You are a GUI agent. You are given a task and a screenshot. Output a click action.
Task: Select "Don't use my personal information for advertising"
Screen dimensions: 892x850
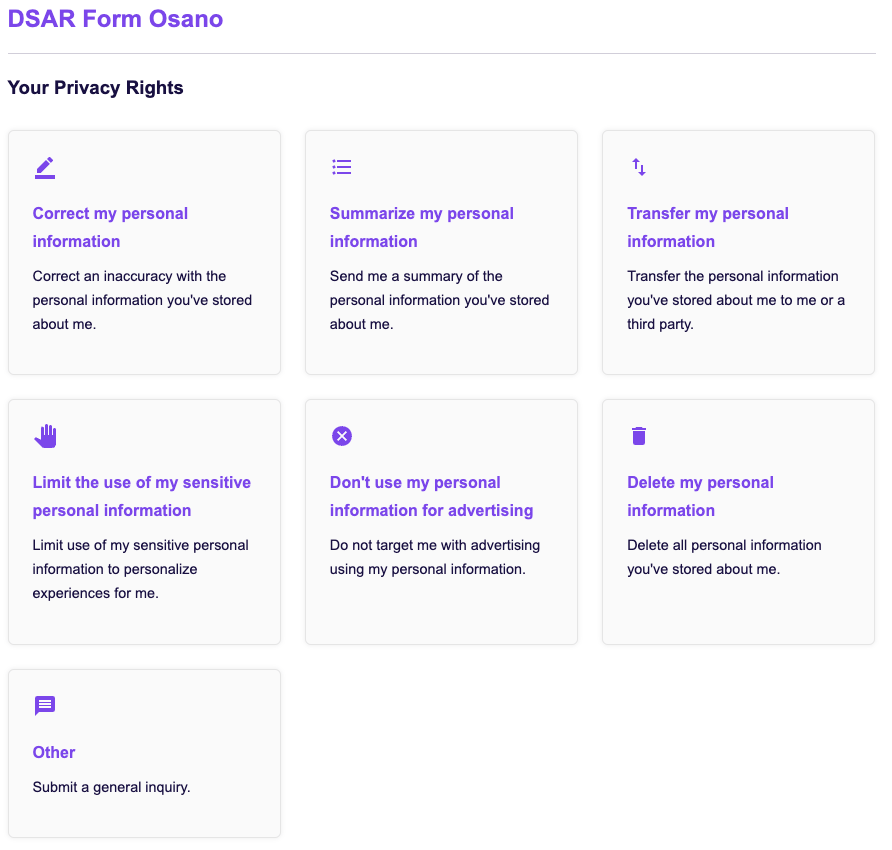431,496
